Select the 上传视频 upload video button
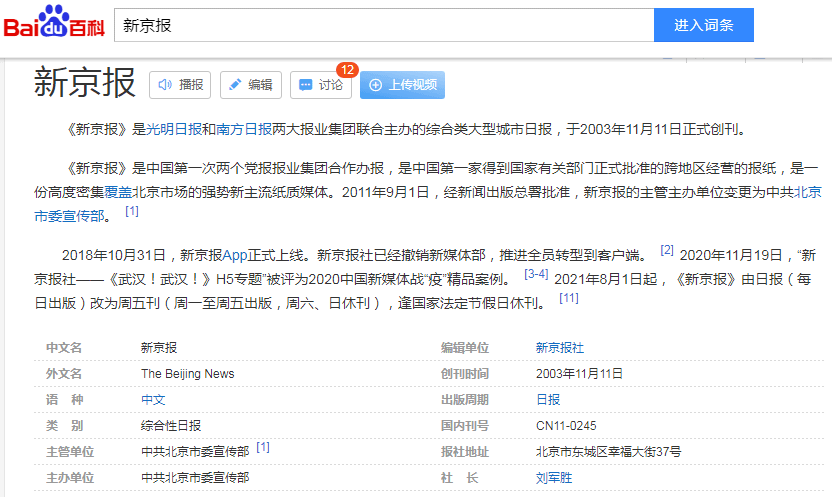 [x=402, y=85]
